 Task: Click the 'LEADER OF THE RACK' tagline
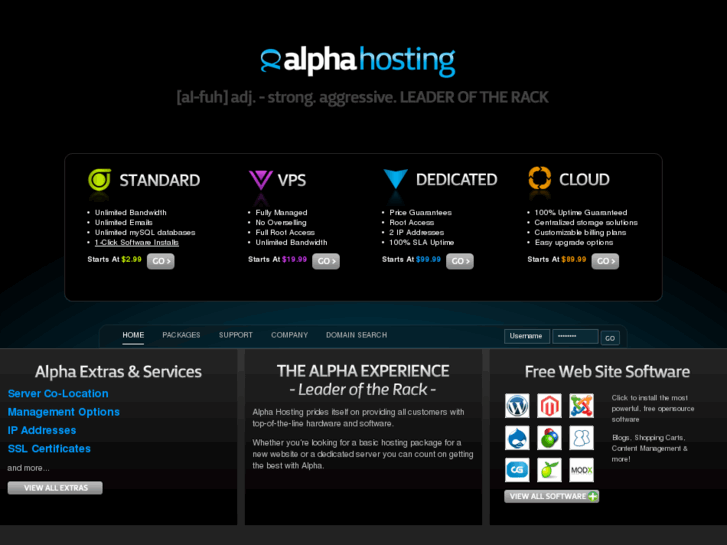click(474, 97)
